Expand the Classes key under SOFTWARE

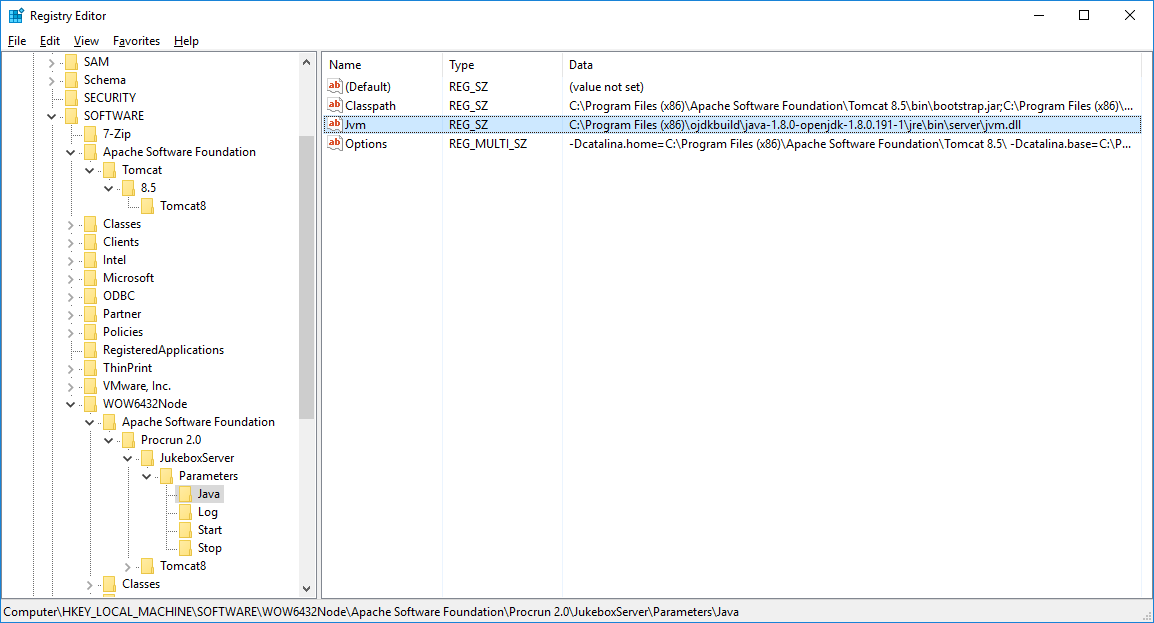pyautogui.click(x=71, y=224)
